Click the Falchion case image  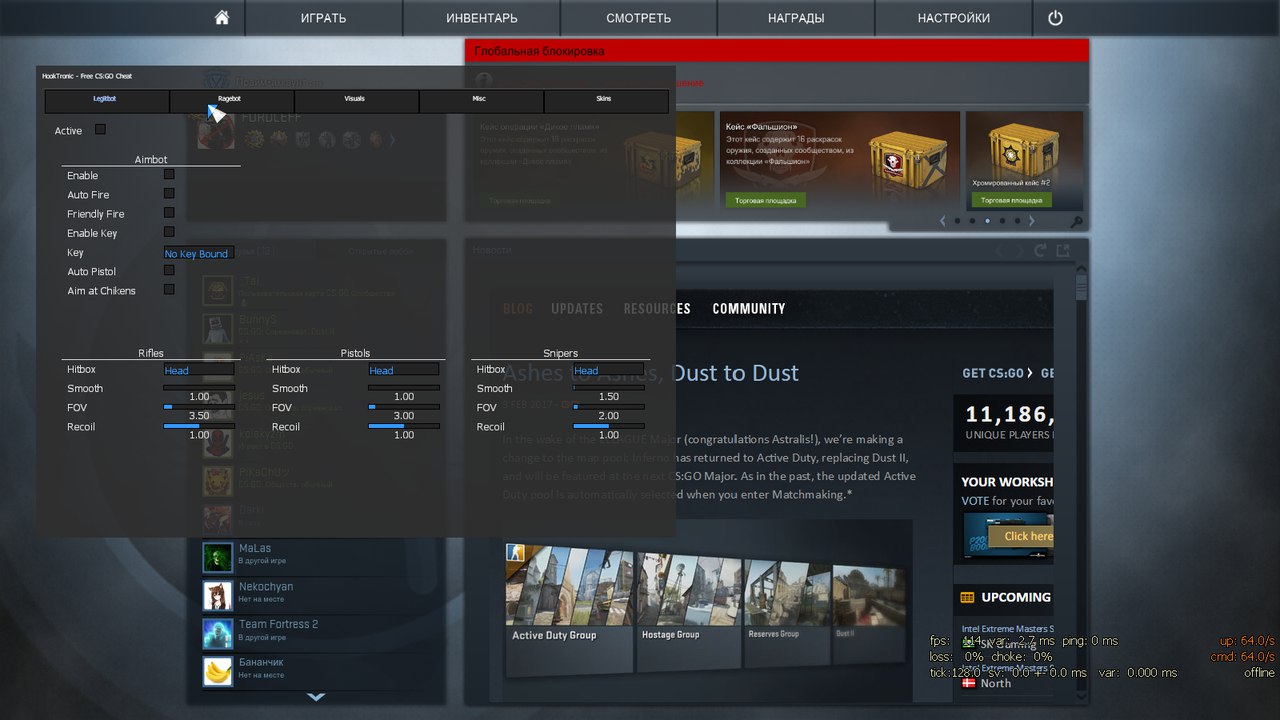click(x=908, y=158)
